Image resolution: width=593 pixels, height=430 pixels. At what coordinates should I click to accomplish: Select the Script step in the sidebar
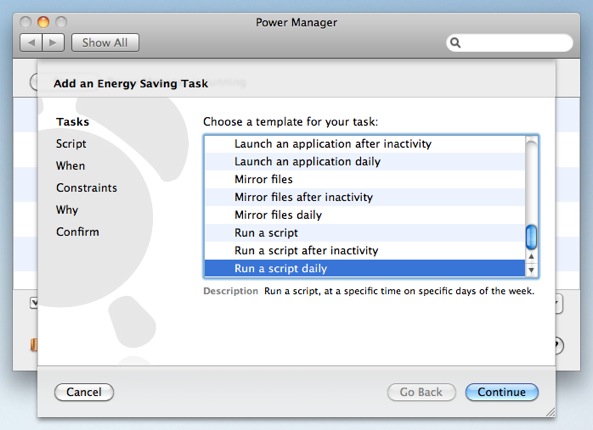(71, 144)
